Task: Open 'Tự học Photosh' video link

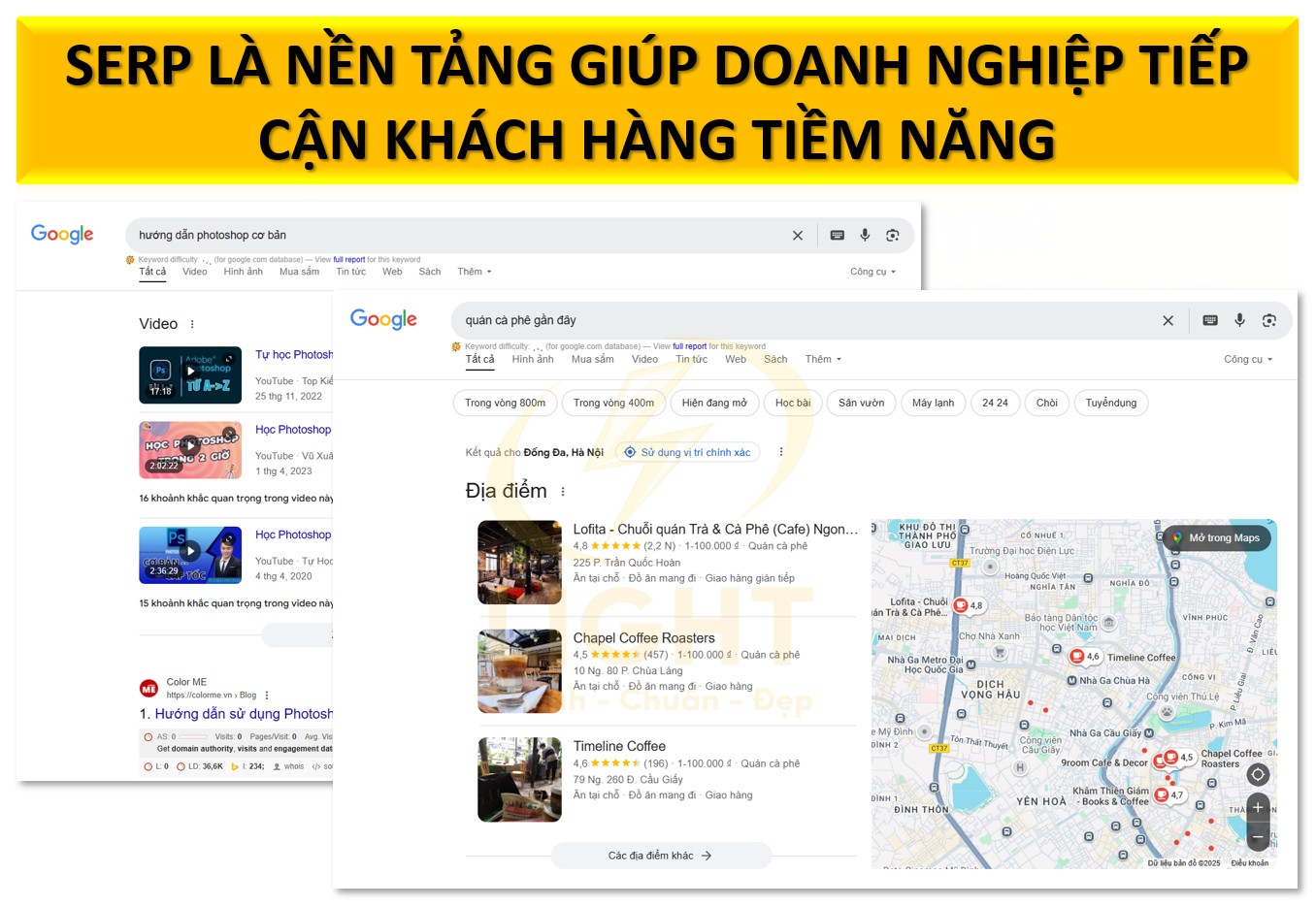Action: point(294,355)
